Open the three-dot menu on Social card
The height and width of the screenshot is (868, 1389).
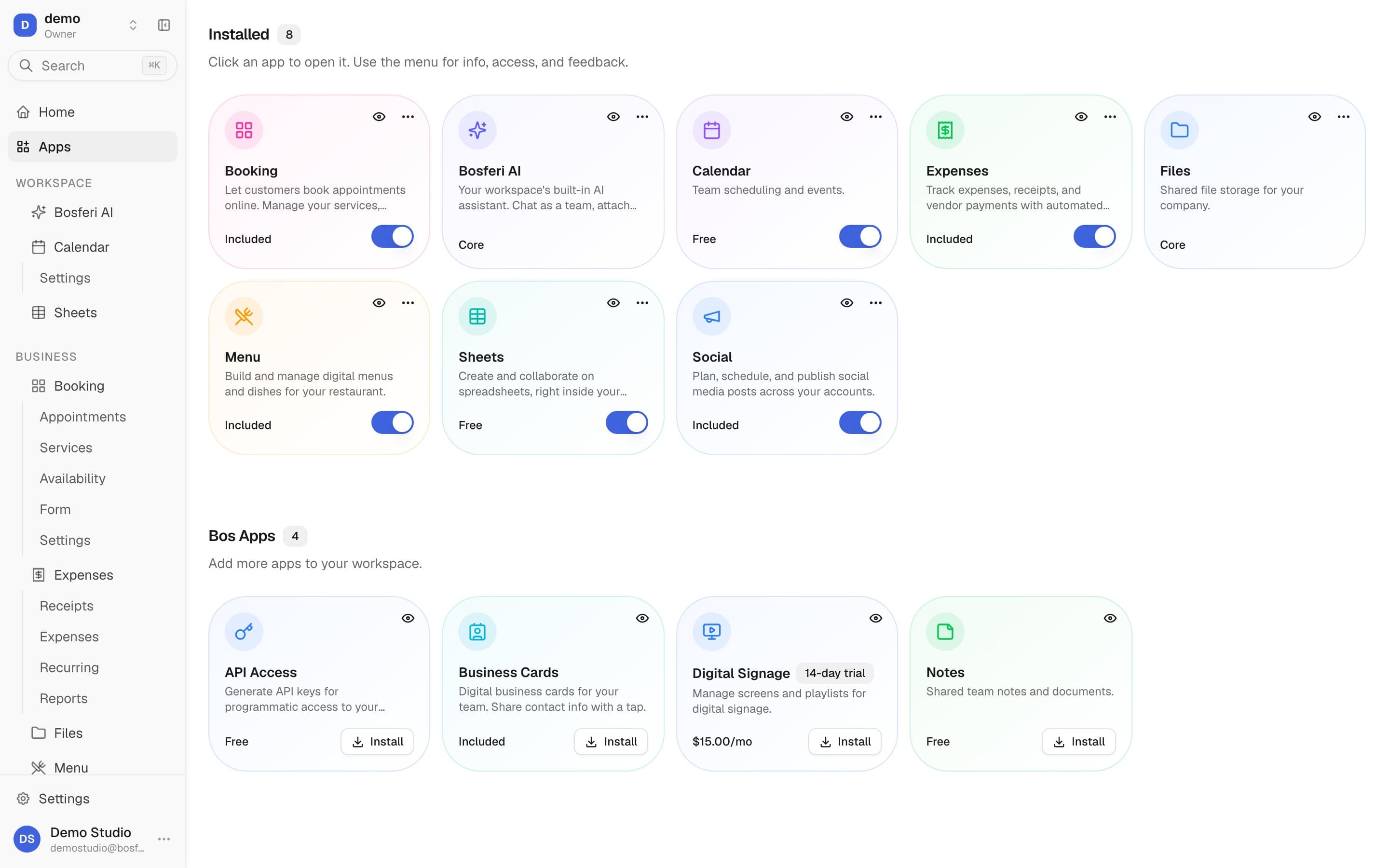[876, 303]
